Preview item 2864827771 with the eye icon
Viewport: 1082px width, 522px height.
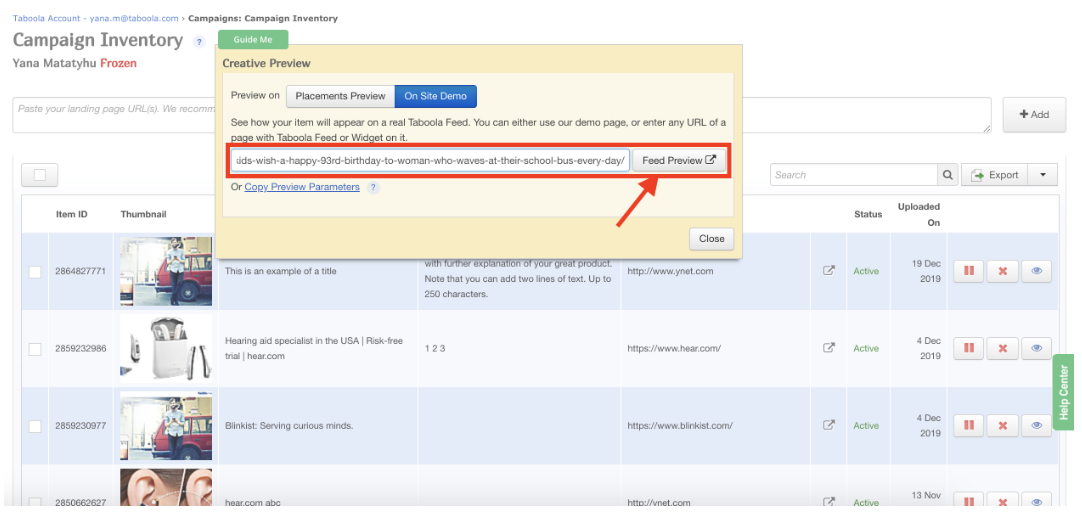click(1036, 271)
